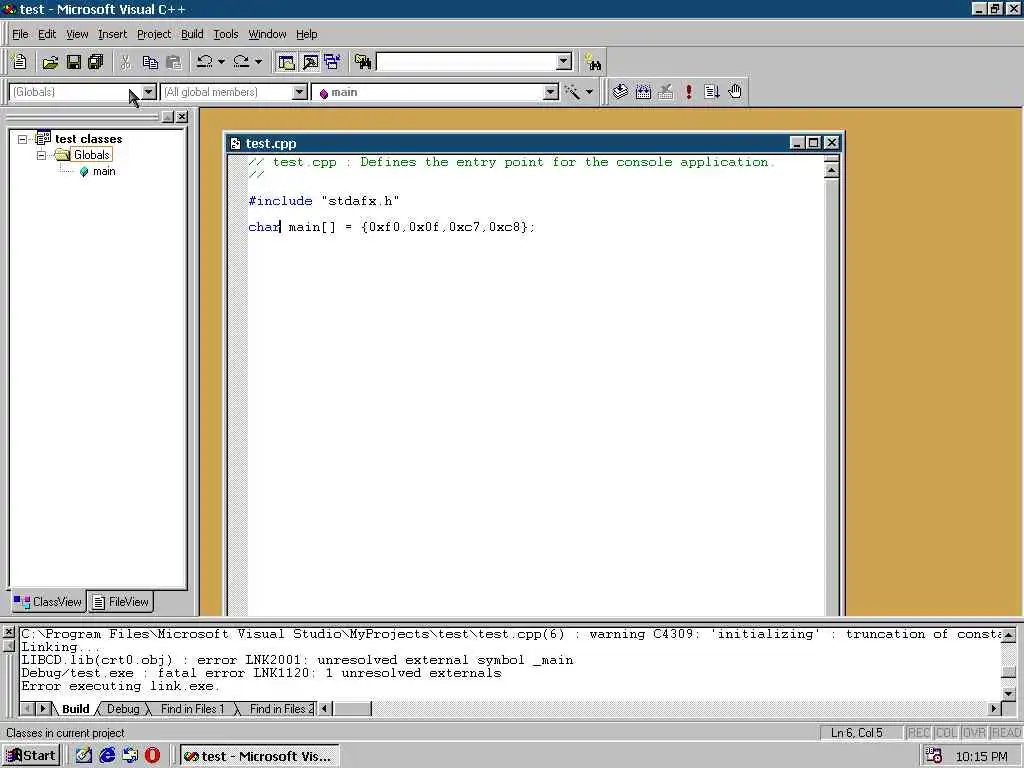
Task: Click the red exclamation Execute Program icon
Action: pos(688,92)
